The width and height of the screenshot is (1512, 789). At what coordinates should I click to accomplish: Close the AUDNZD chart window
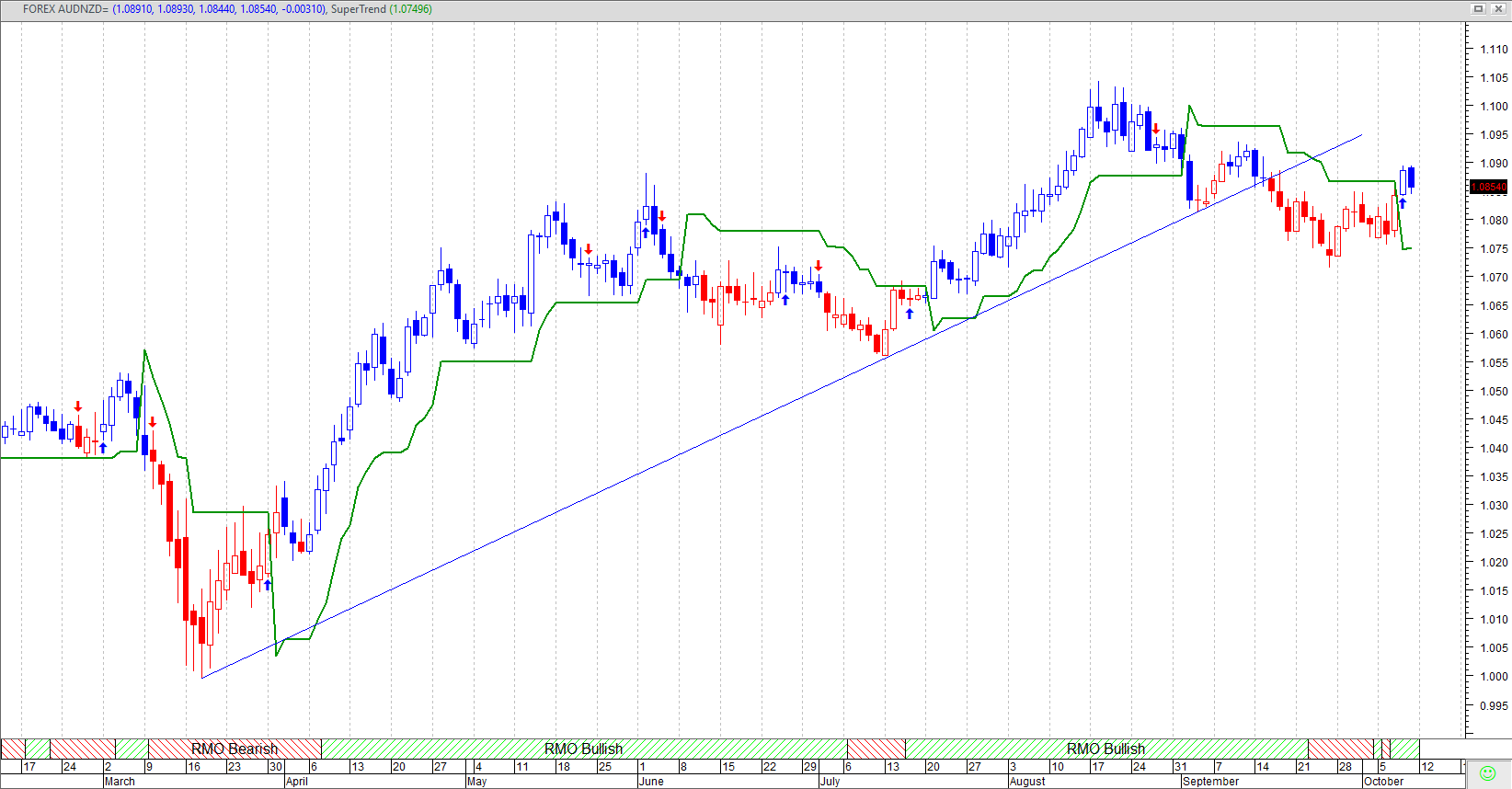pos(1496,8)
